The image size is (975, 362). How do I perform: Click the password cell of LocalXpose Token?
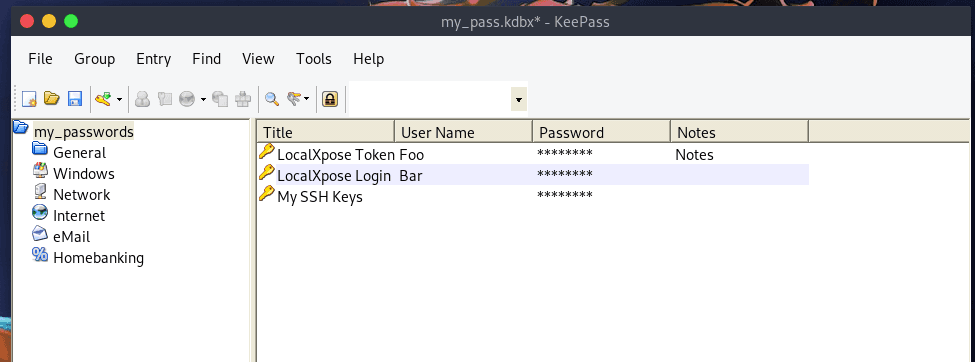(x=565, y=154)
